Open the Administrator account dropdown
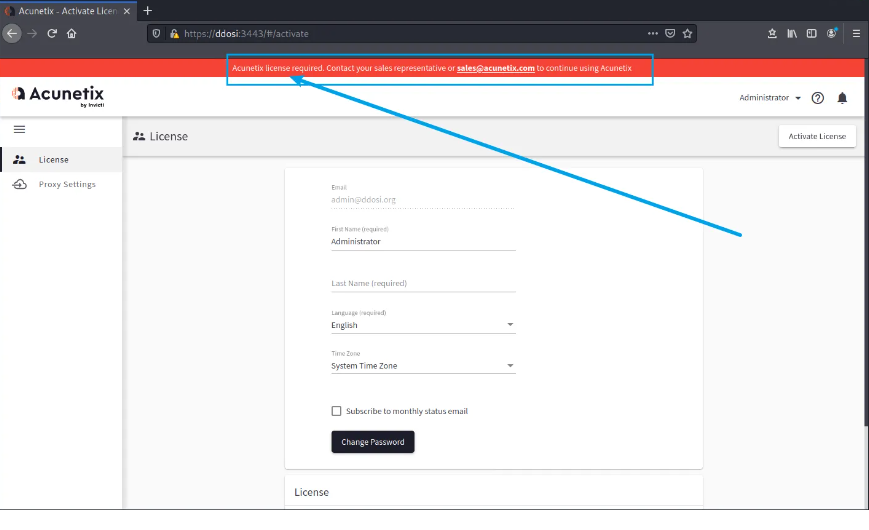869x530 pixels. pos(770,98)
